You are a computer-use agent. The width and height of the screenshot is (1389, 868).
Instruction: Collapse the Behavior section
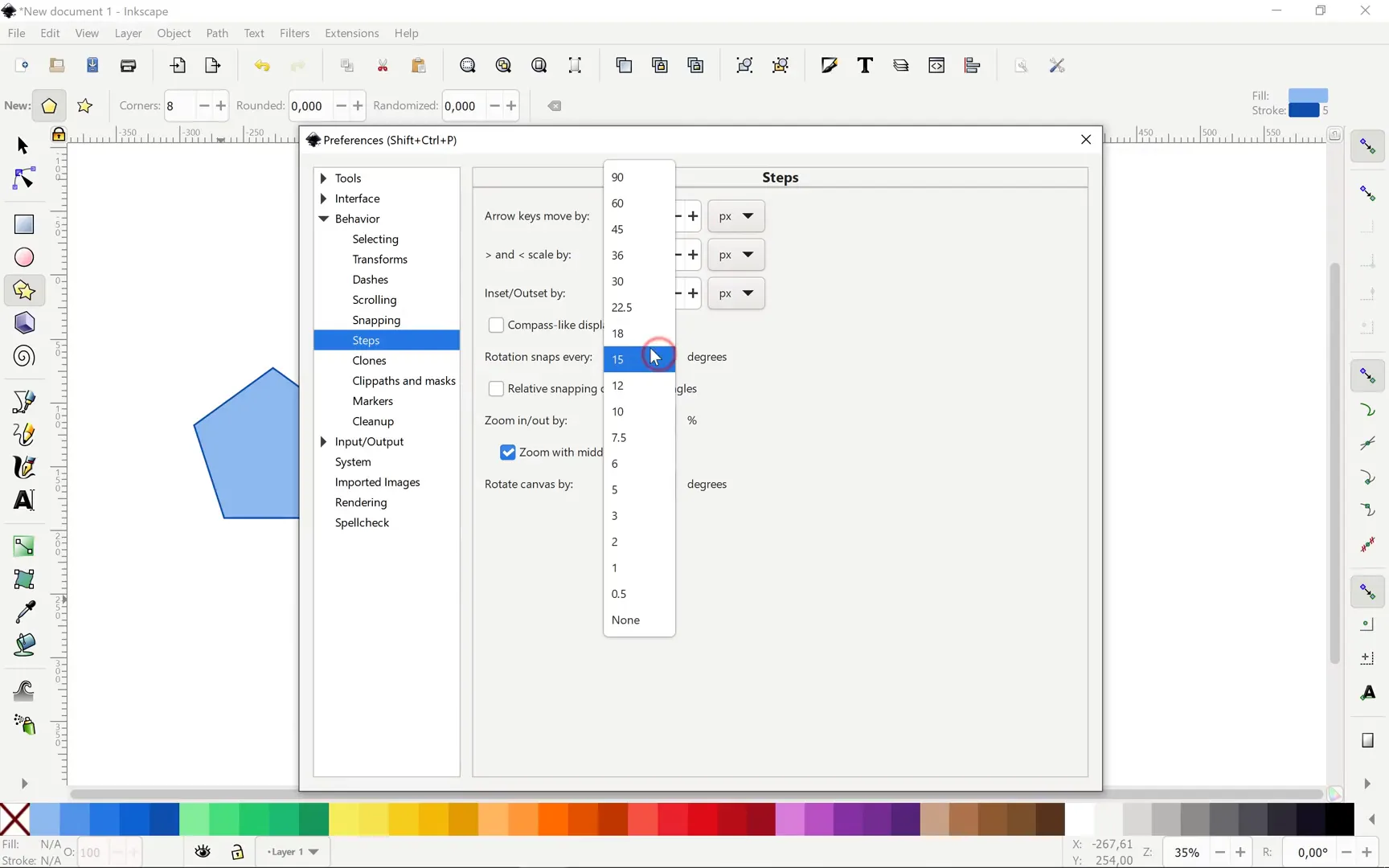click(x=324, y=219)
